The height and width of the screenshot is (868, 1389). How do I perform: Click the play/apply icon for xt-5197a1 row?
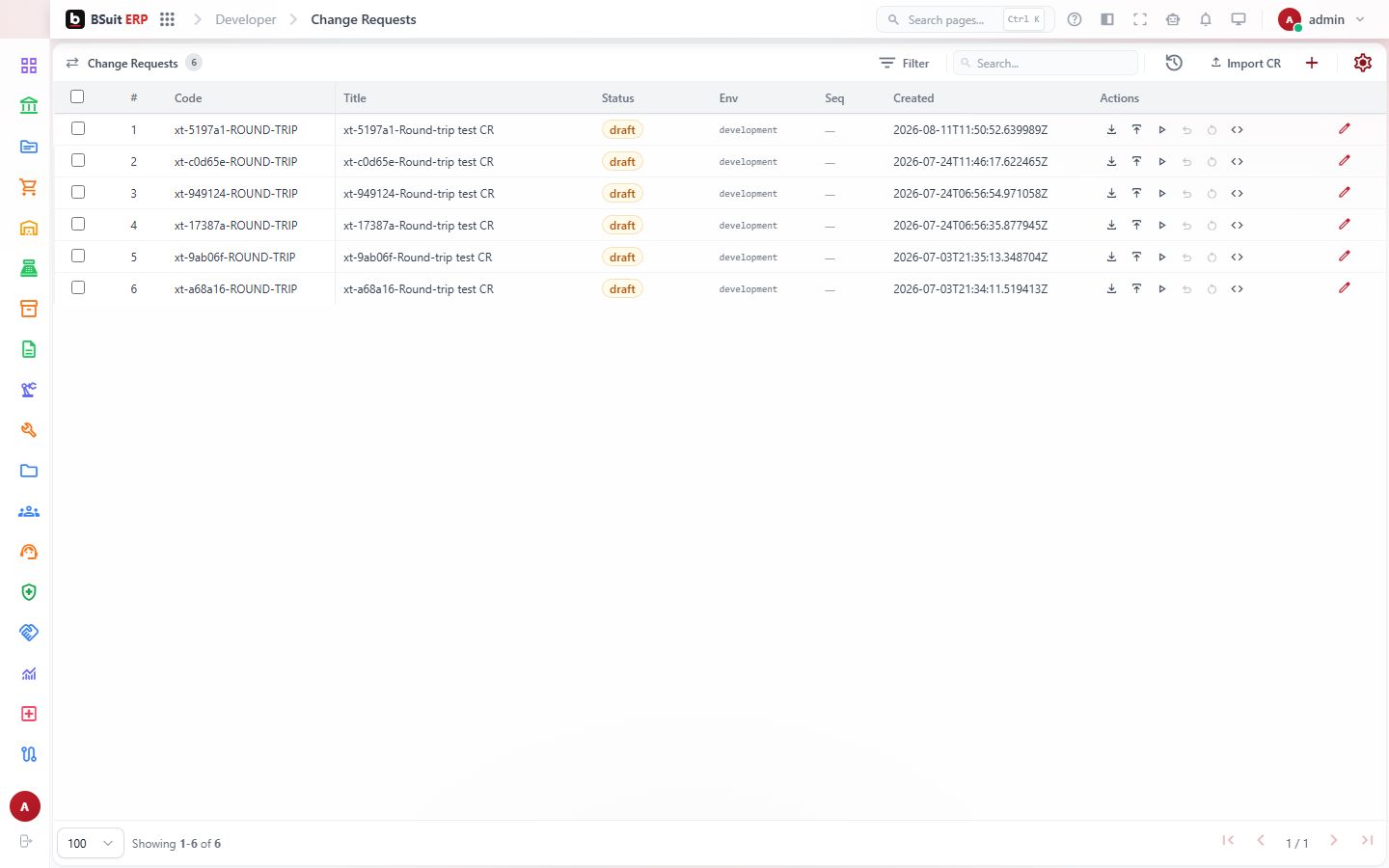tap(1162, 130)
